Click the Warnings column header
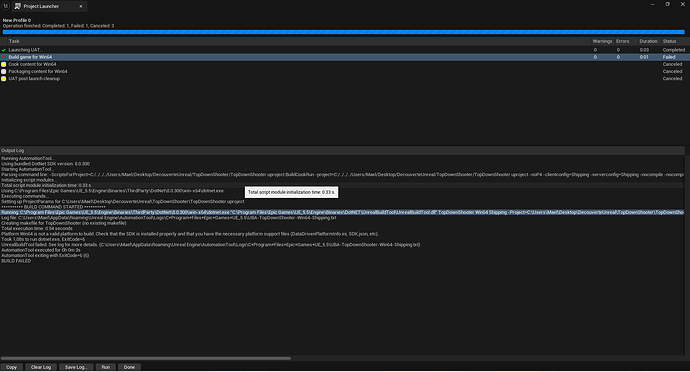This screenshot has height=372, width=690. [602, 41]
